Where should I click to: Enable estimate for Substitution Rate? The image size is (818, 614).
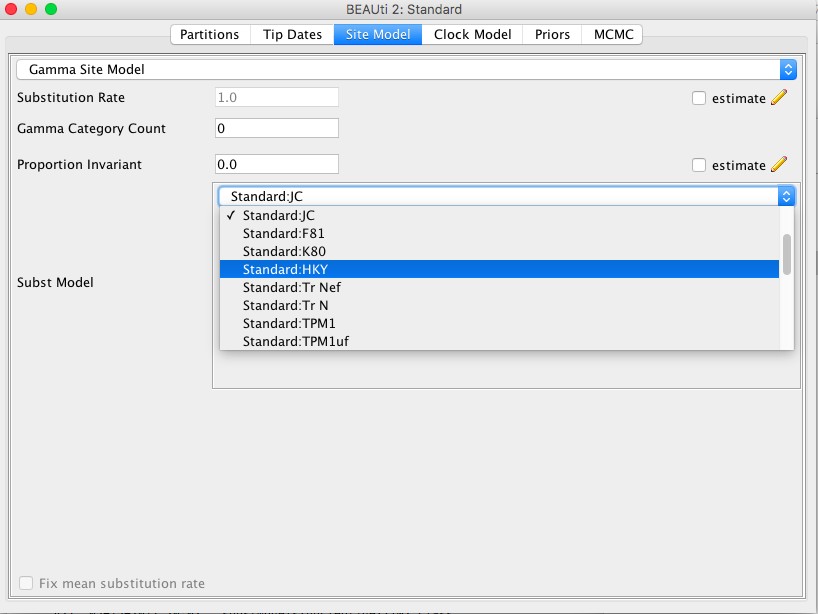coord(699,98)
